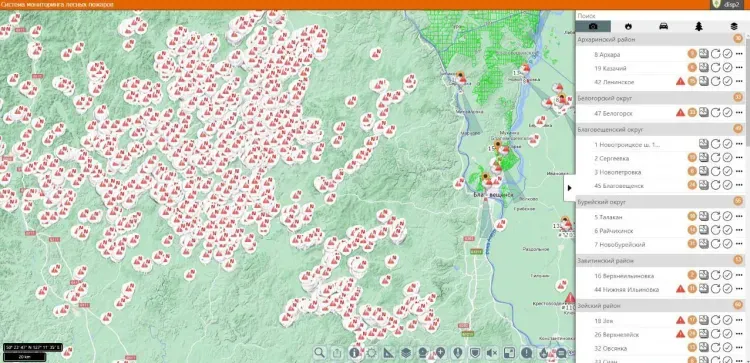Open image snapshot for 6 Райчихинск

704,231
